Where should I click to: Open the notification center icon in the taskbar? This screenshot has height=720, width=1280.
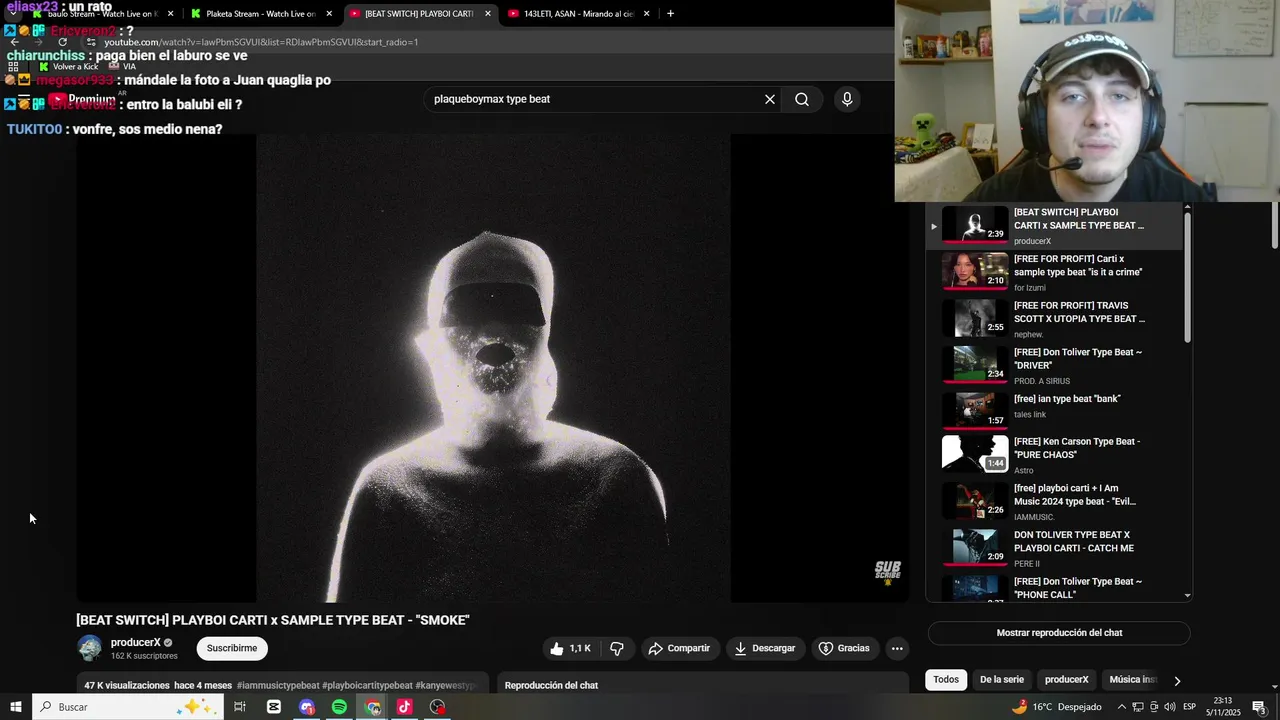pyautogui.click(x=1259, y=707)
